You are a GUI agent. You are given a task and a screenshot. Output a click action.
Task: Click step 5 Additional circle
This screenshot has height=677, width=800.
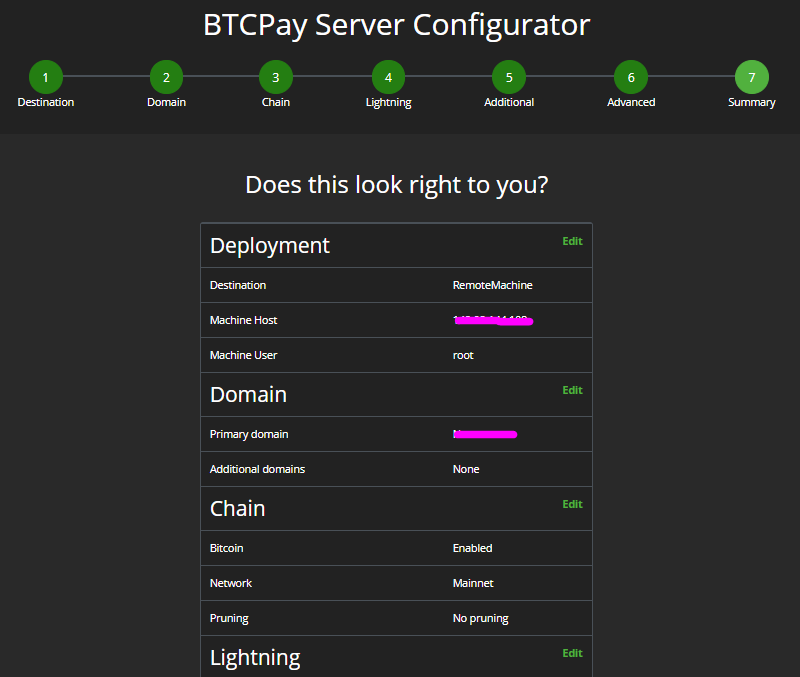[509, 77]
